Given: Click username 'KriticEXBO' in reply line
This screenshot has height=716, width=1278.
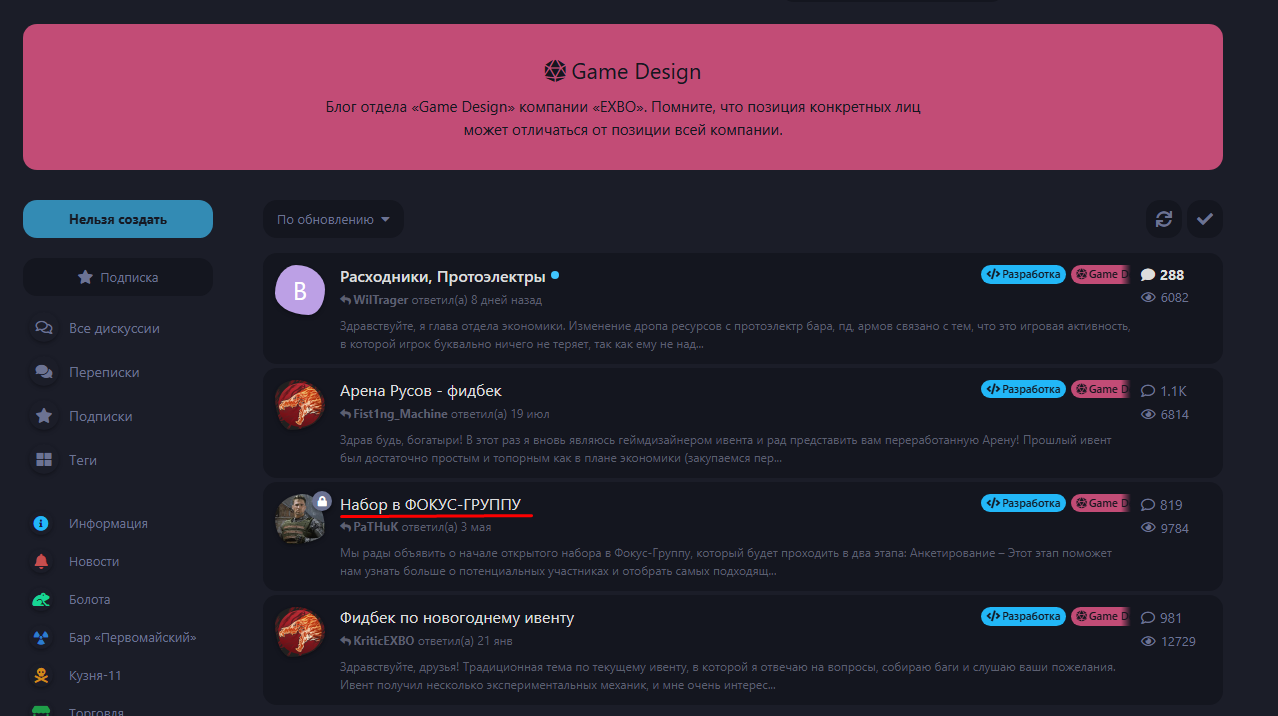Looking at the screenshot, I should click(x=383, y=641).
